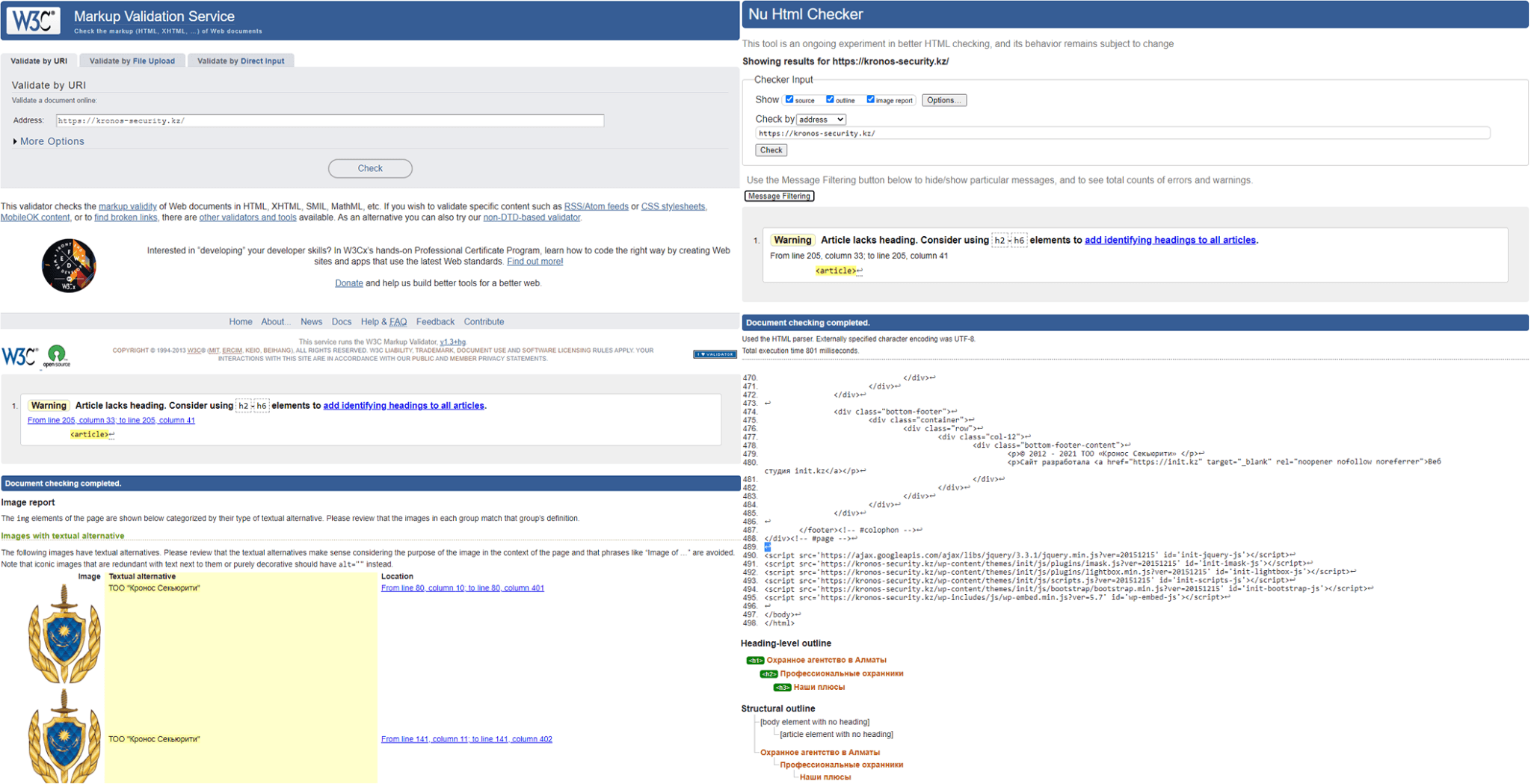Open the v1.3+hg version link
1531x784 pixels.
coord(452,342)
